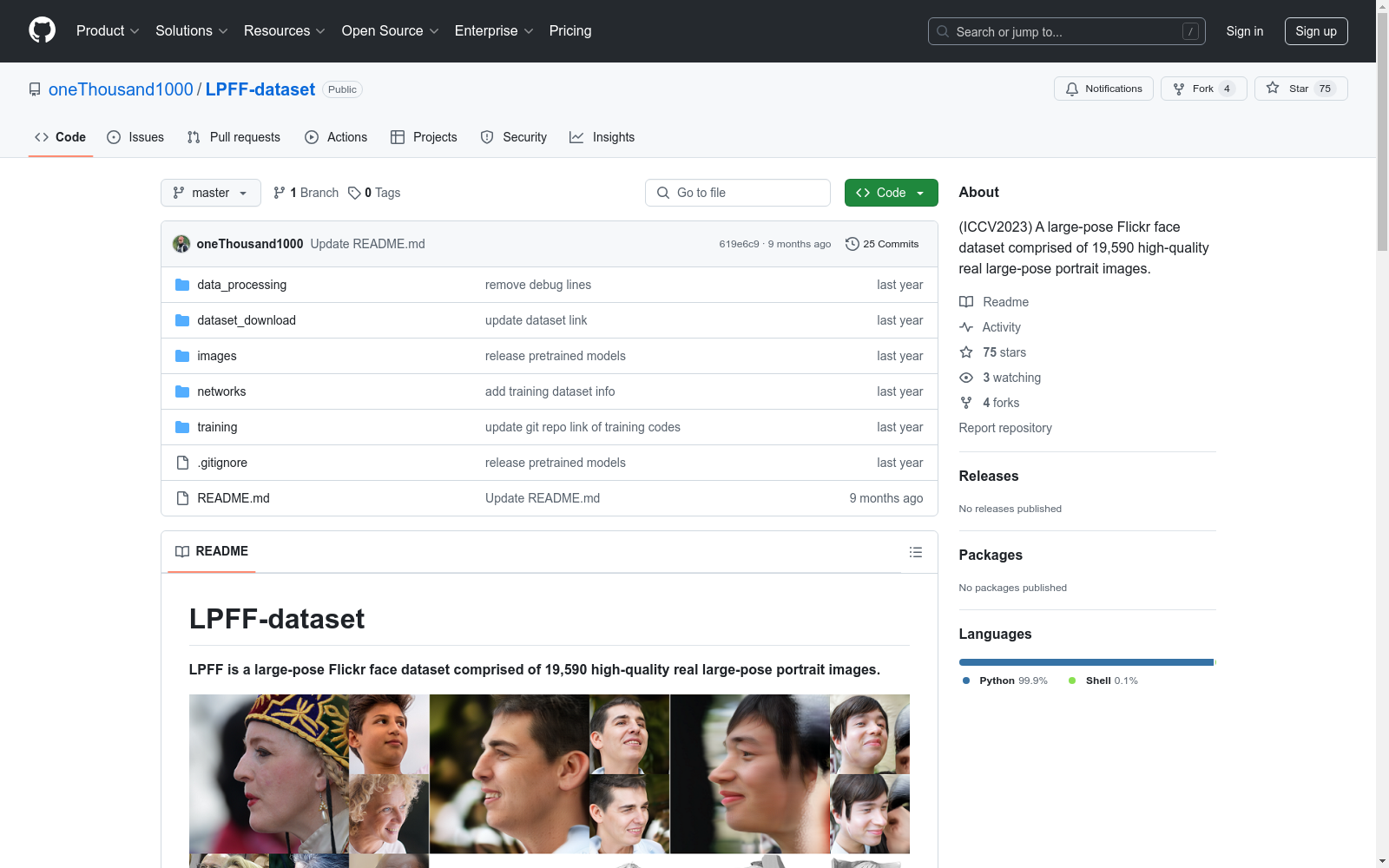
Task: Open the dataset_download folder
Action: point(247,320)
